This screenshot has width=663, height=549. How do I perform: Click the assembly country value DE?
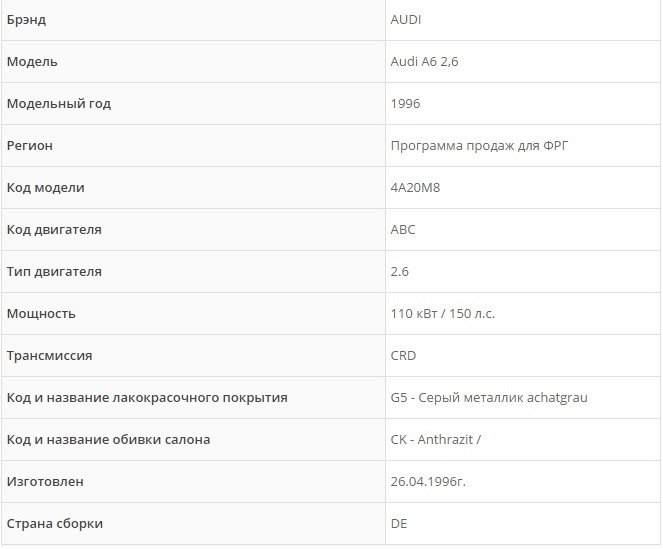pyautogui.click(x=399, y=524)
